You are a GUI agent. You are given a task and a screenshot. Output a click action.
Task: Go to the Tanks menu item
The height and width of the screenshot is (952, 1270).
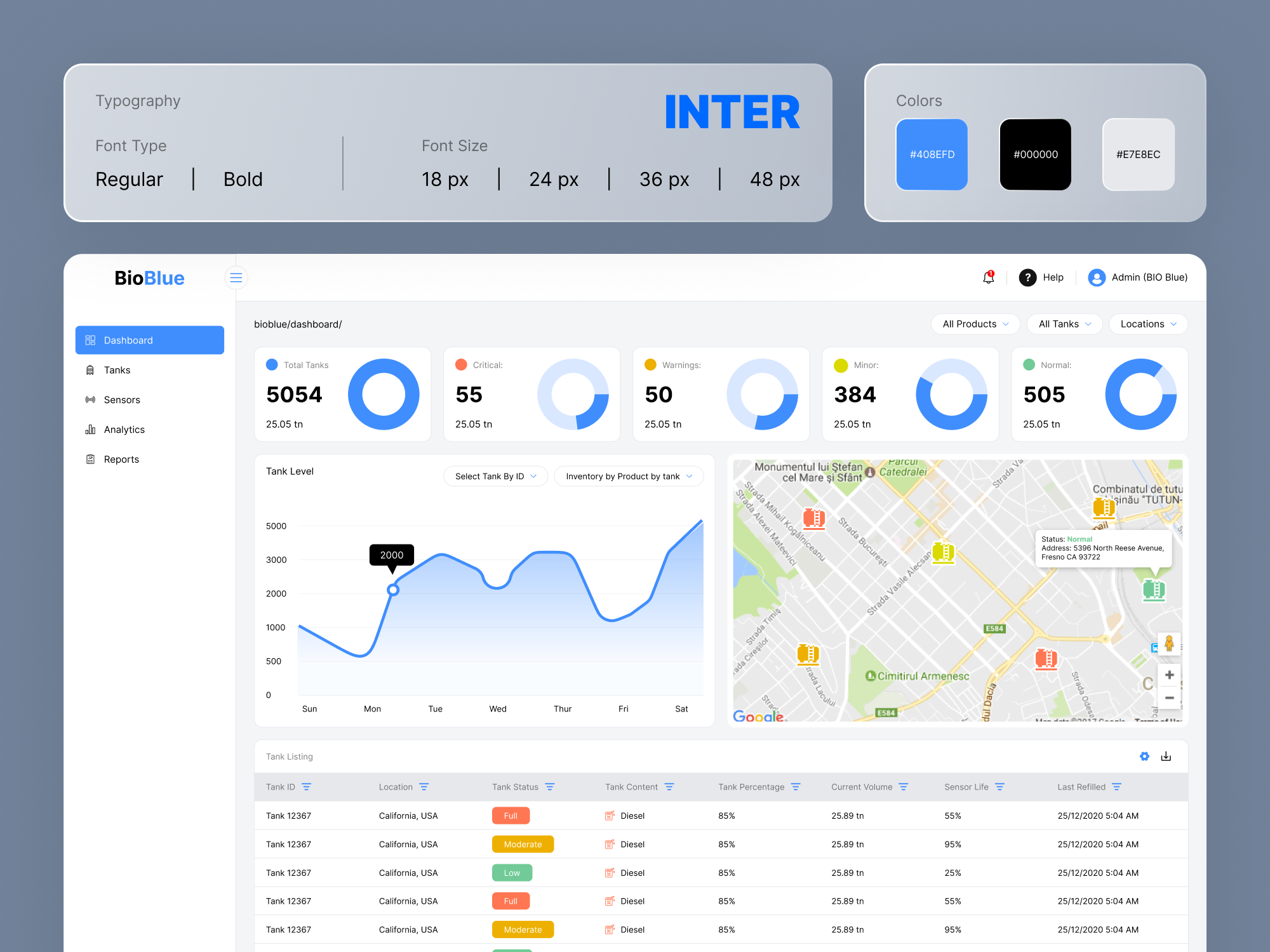coord(117,370)
